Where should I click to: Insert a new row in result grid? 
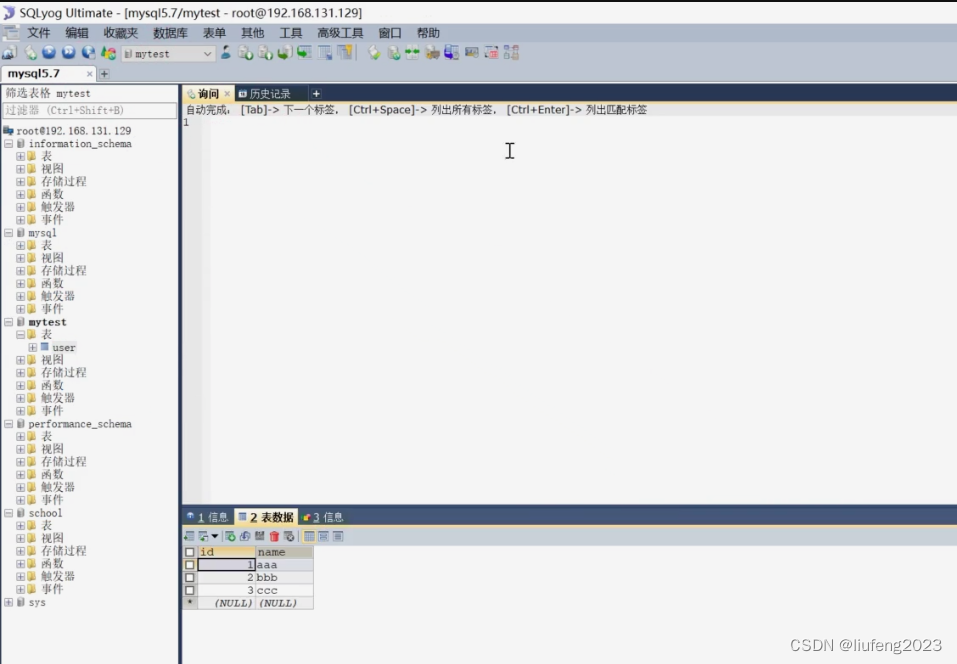pyautogui.click(x=189, y=536)
